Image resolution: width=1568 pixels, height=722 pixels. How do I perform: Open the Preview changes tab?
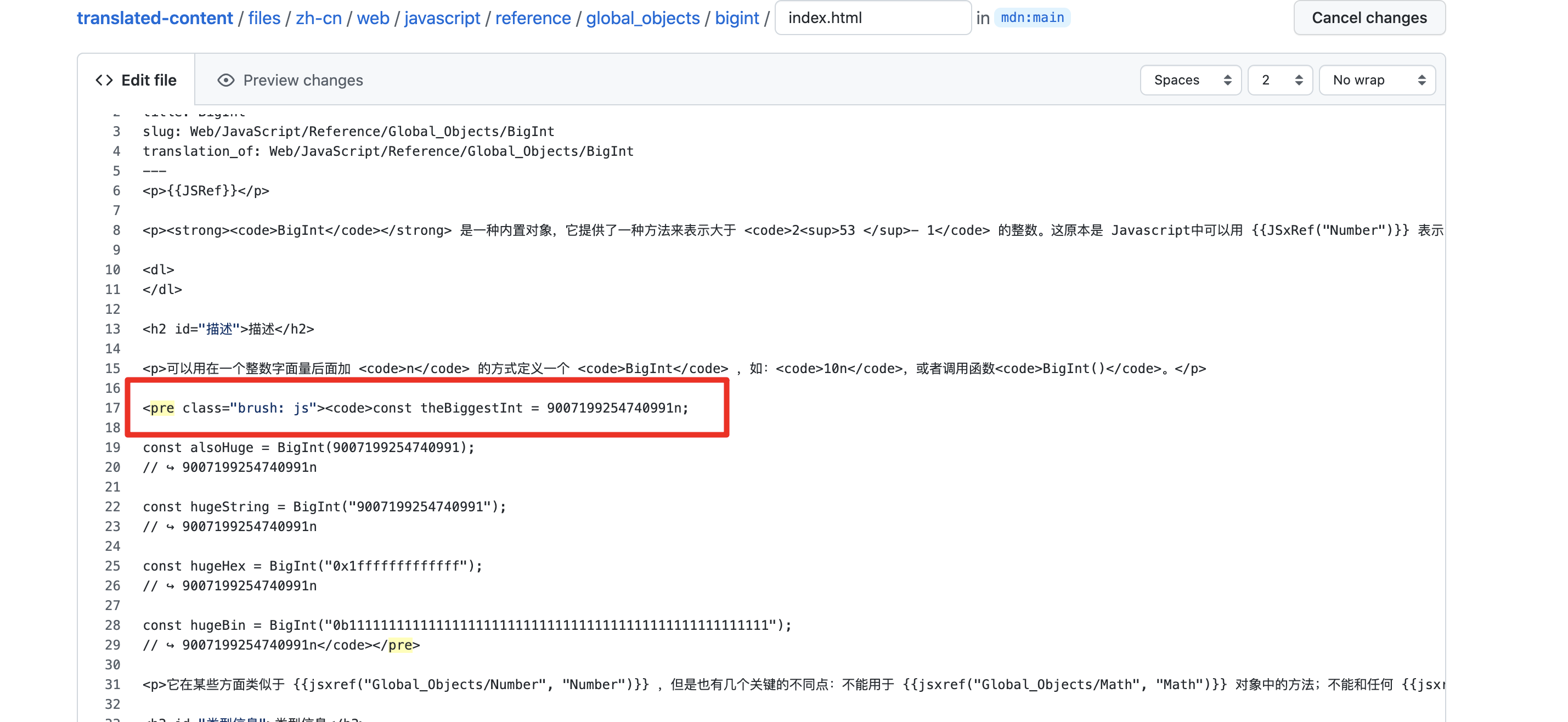pyautogui.click(x=302, y=80)
